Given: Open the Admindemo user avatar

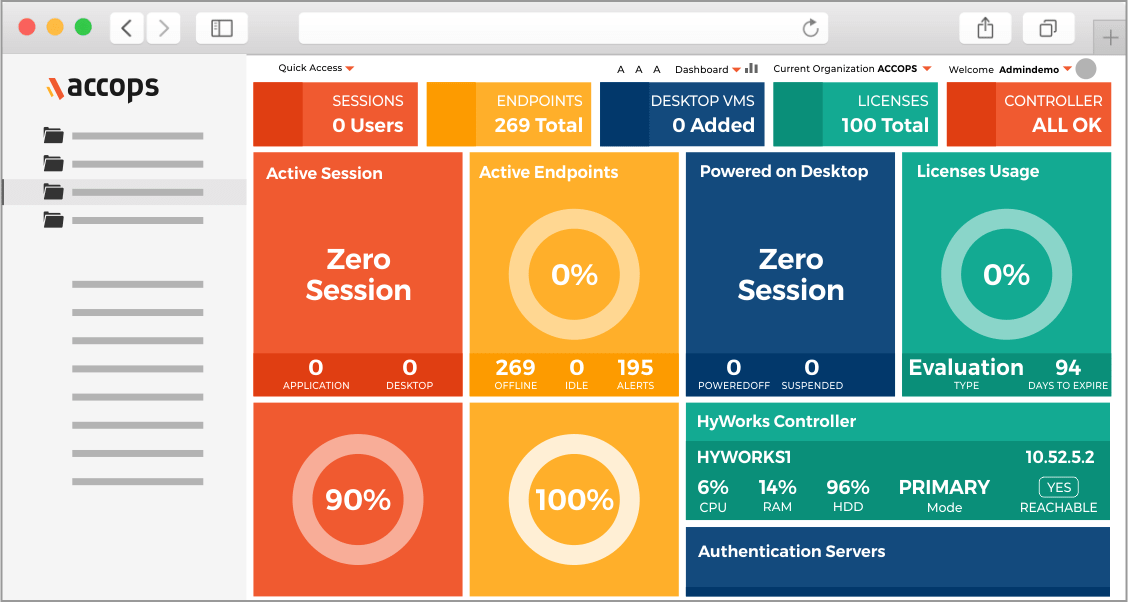Looking at the screenshot, I should (1085, 68).
